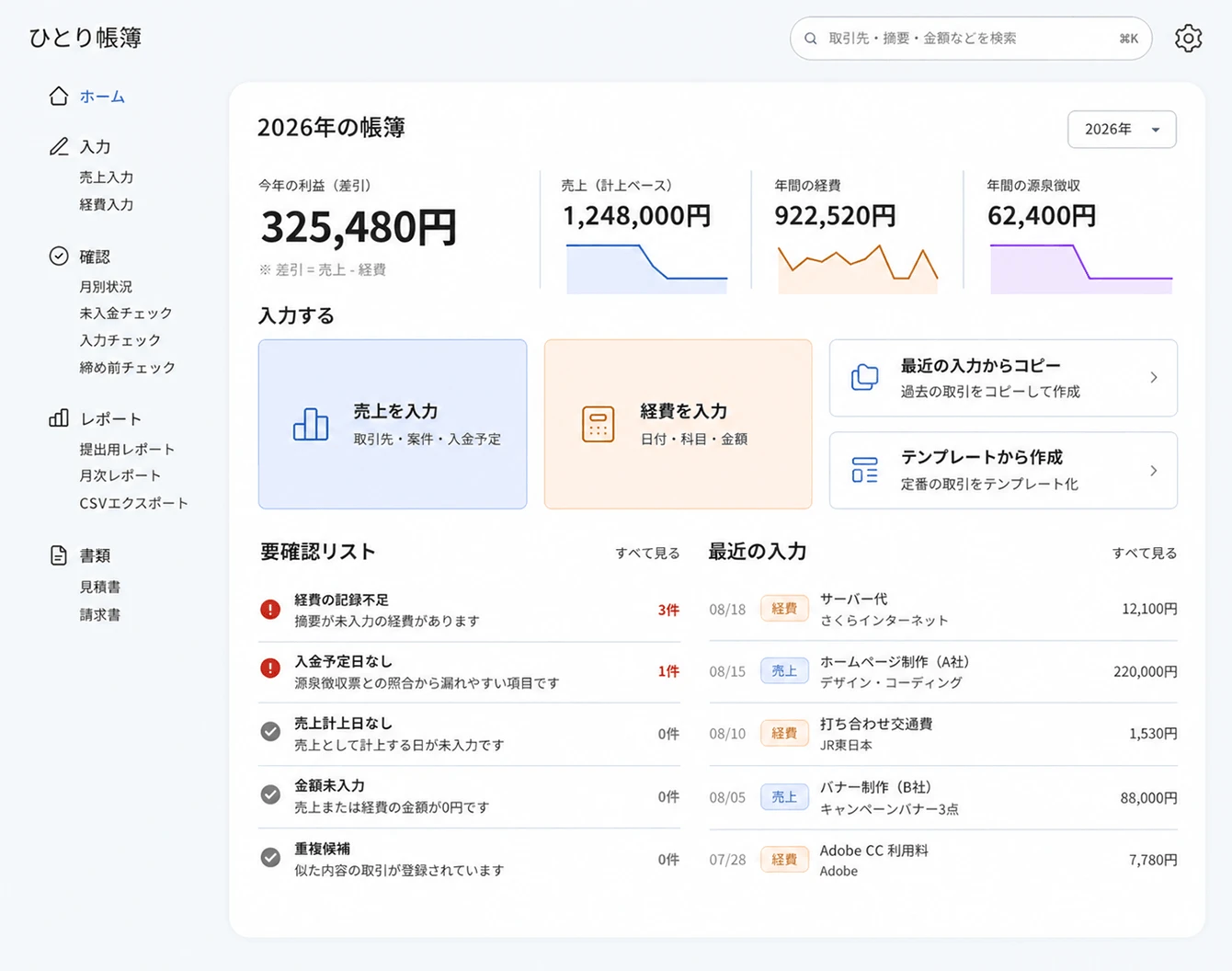The width and height of the screenshot is (1232, 971).
Task: Click the search field 取引先・摘要・金額などを検索
Action: [971, 39]
